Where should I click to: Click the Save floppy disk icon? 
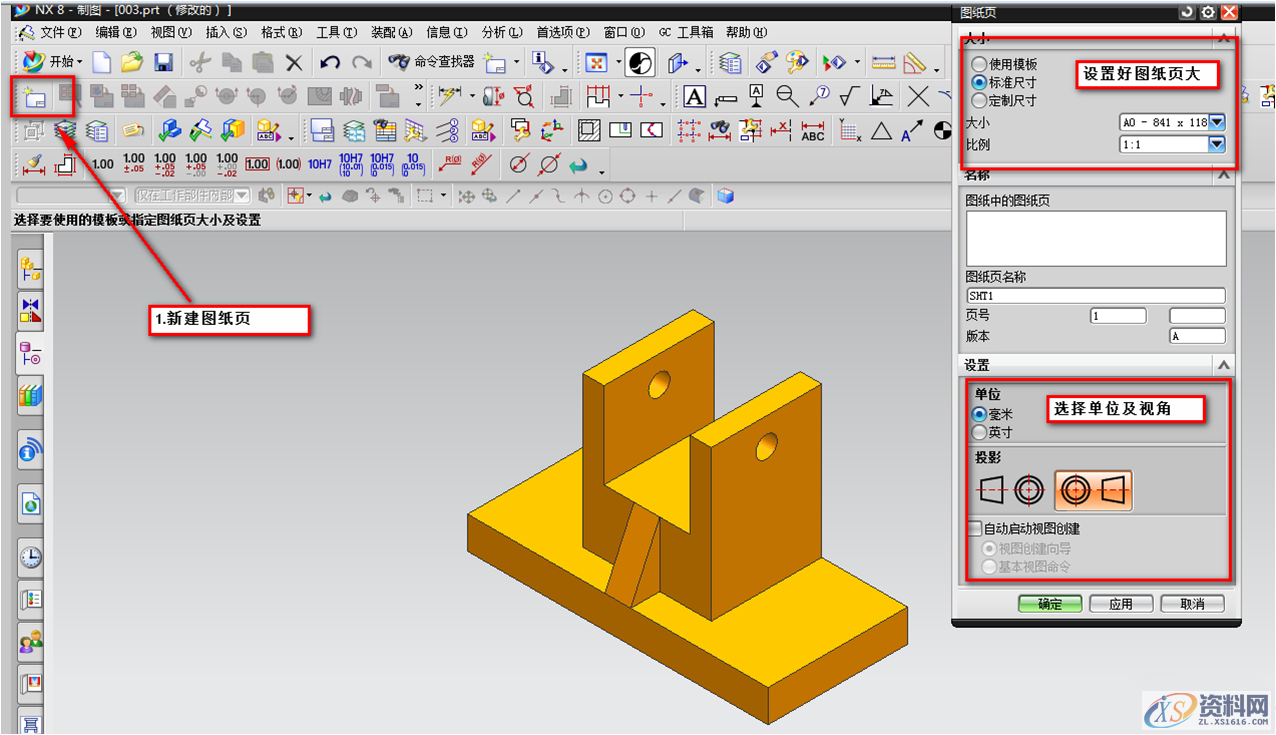(163, 63)
